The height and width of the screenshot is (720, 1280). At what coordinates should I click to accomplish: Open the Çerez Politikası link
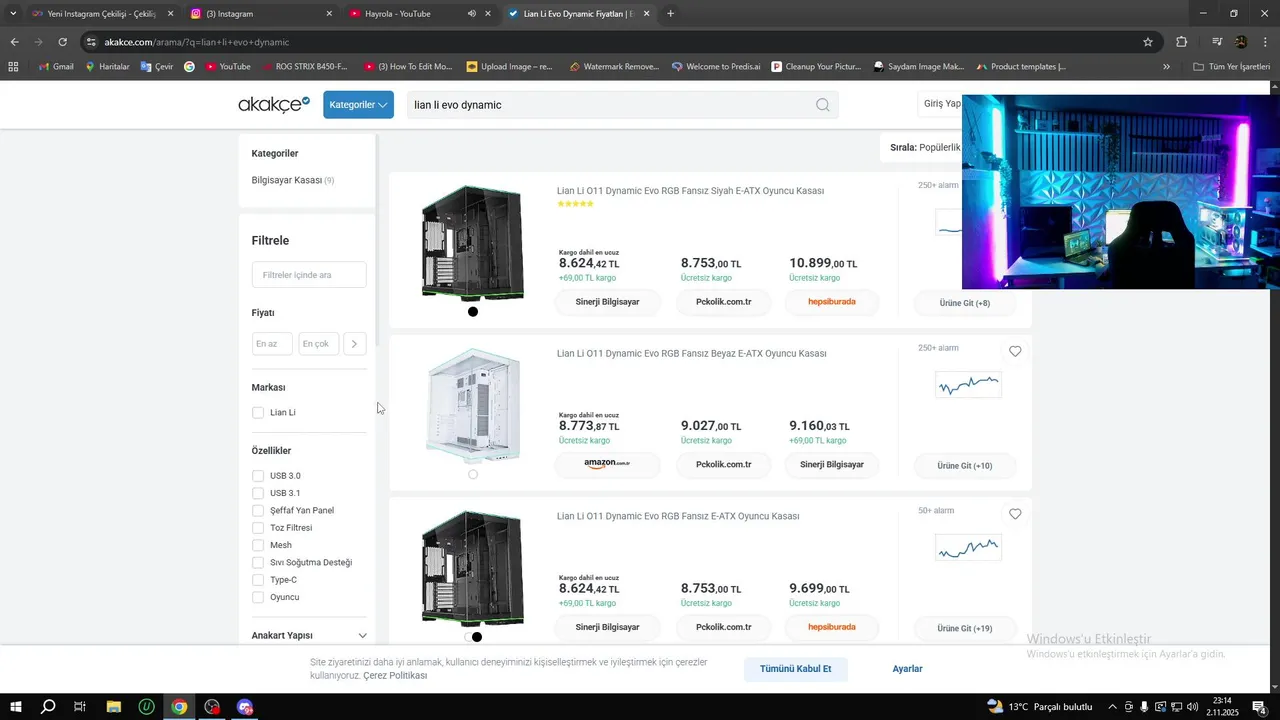[x=395, y=676]
